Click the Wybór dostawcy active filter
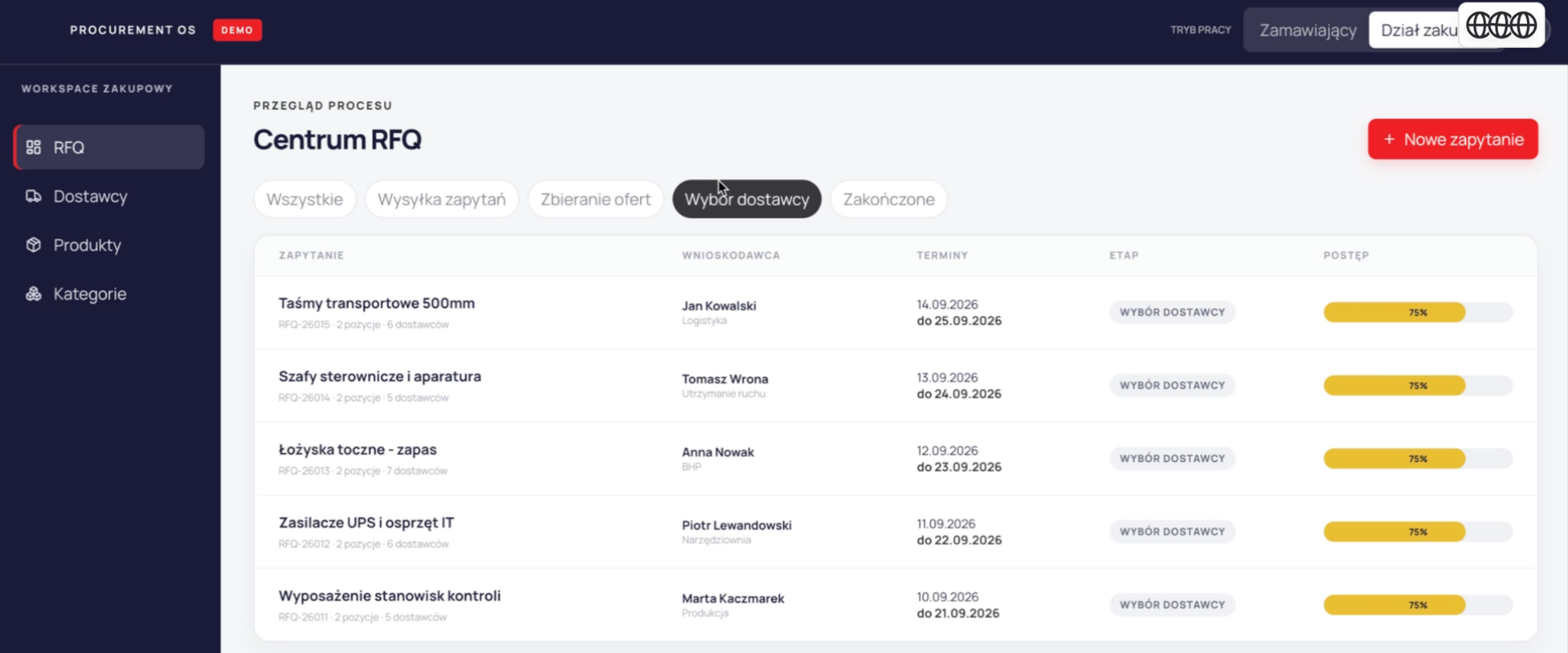This screenshot has height=653, width=1568. 746,199
